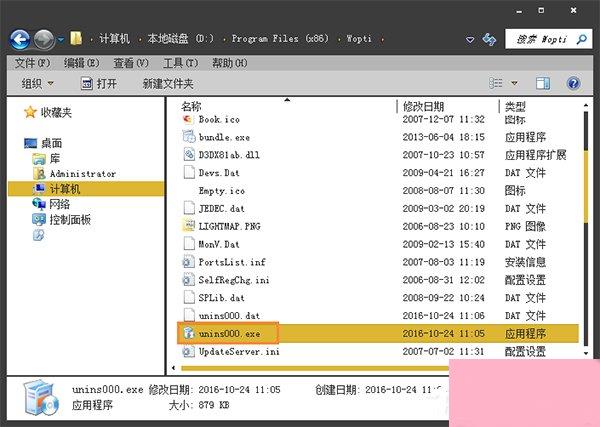The width and height of the screenshot is (600, 427).
Task: Click the folder icon in address bar
Action: coord(76,39)
